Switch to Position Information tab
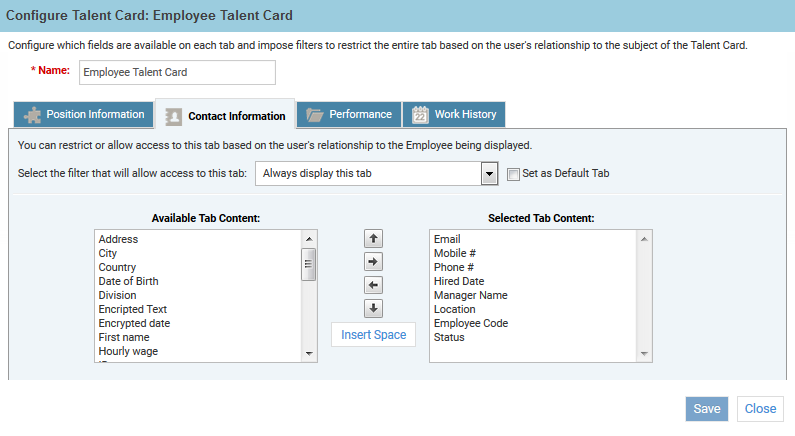Image resolution: width=795 pixels, height=436 pixels. [83, 115]
